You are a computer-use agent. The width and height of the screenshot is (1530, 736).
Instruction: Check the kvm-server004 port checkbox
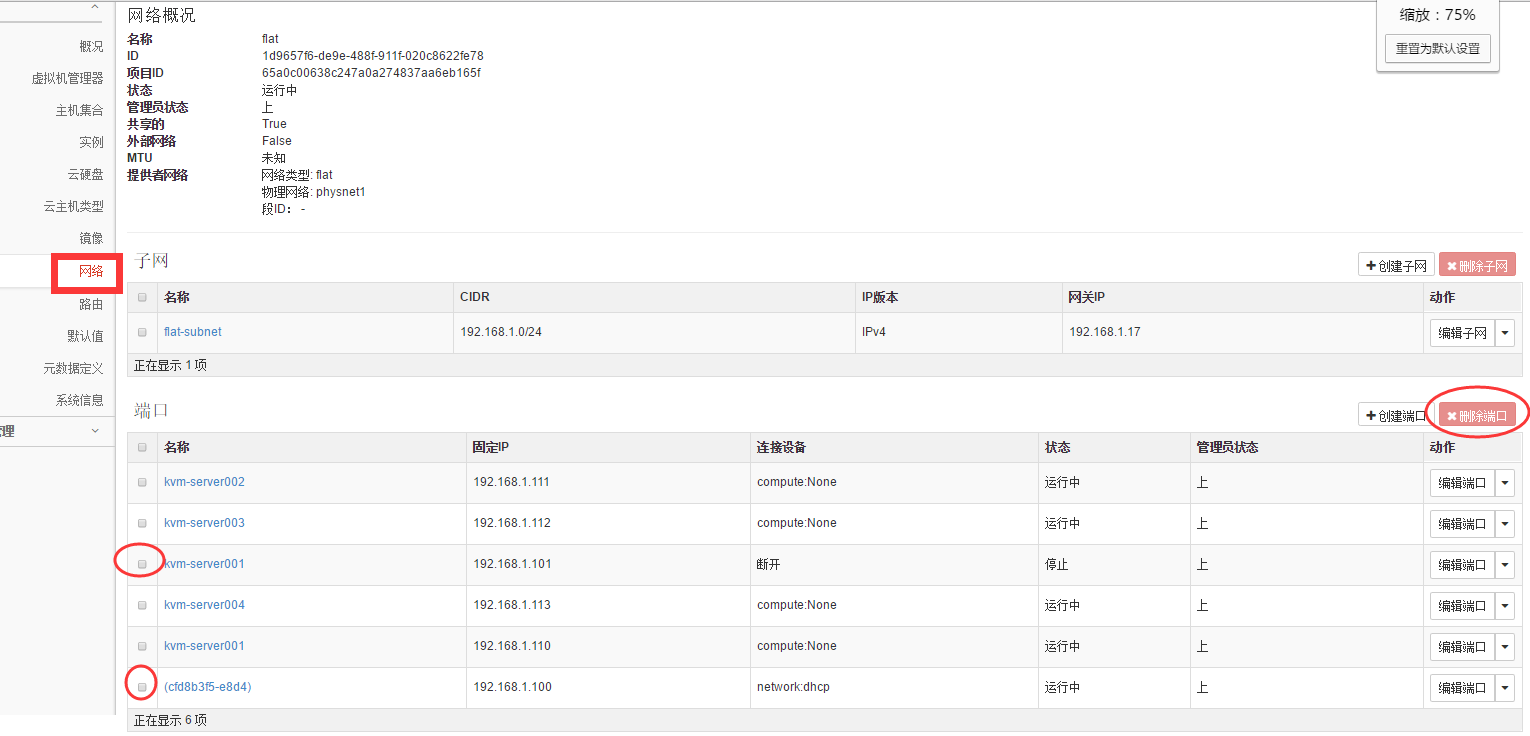(142, 605)
